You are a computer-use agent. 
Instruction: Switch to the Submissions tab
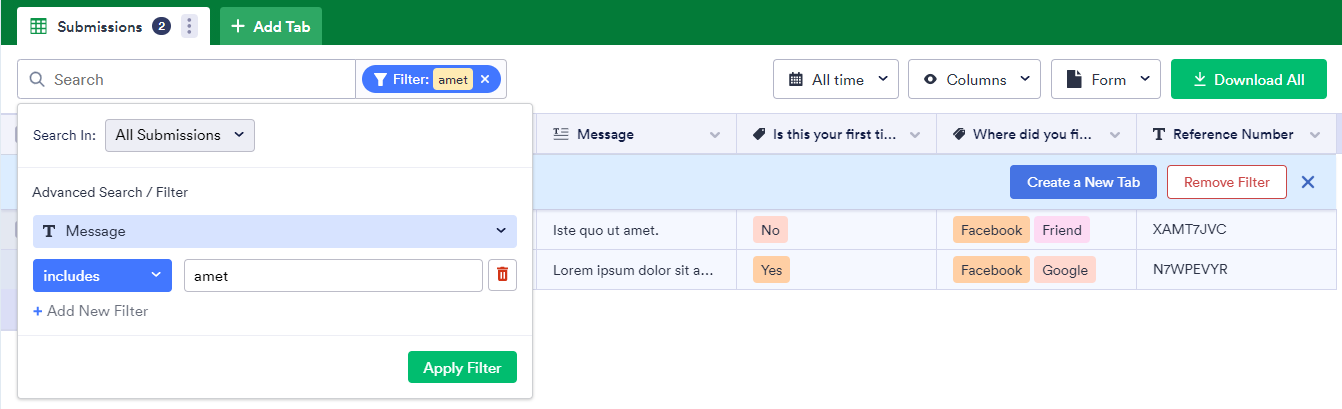(99, 27)
